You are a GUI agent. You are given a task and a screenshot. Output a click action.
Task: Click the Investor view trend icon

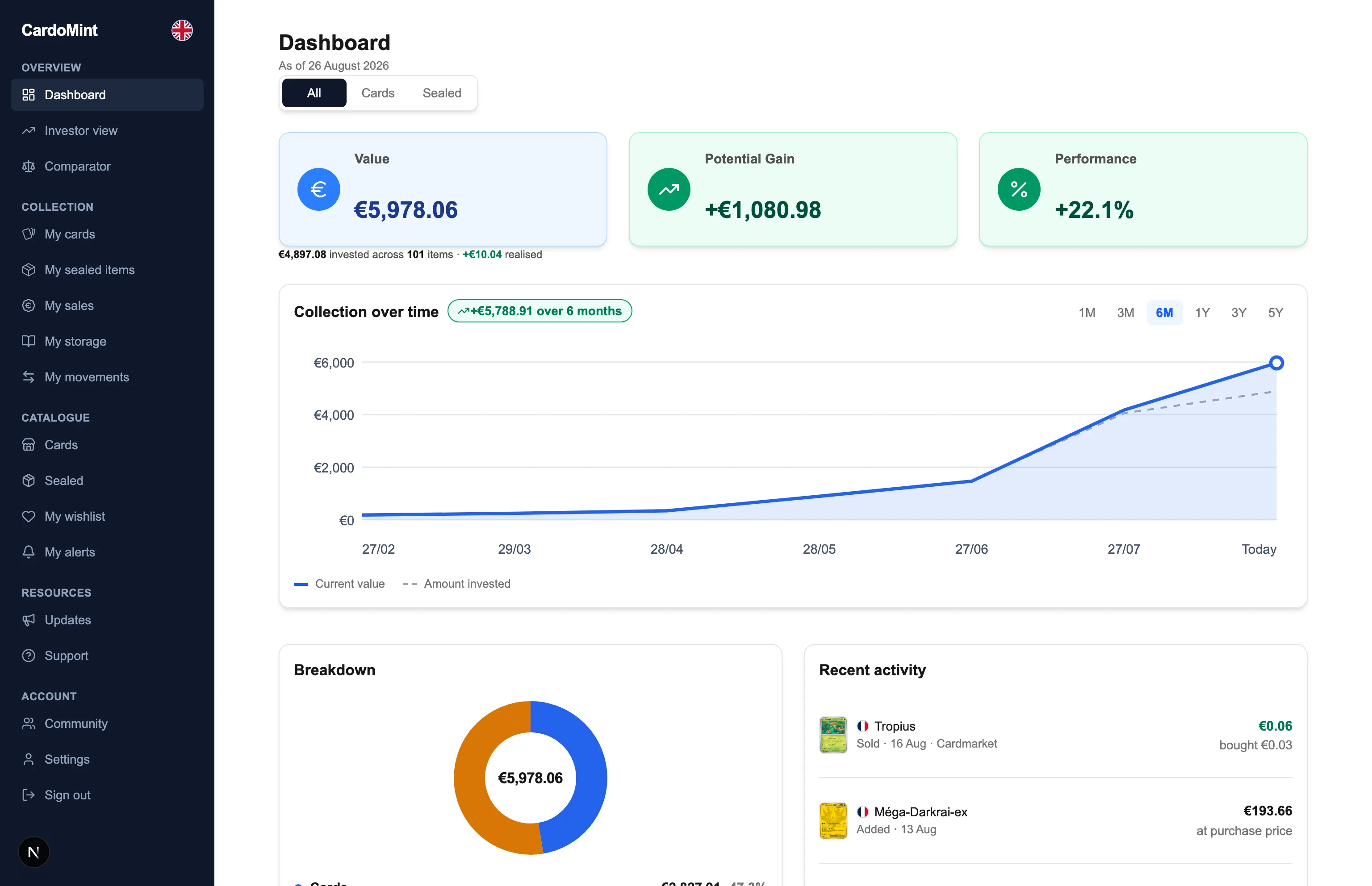[29, 130]
